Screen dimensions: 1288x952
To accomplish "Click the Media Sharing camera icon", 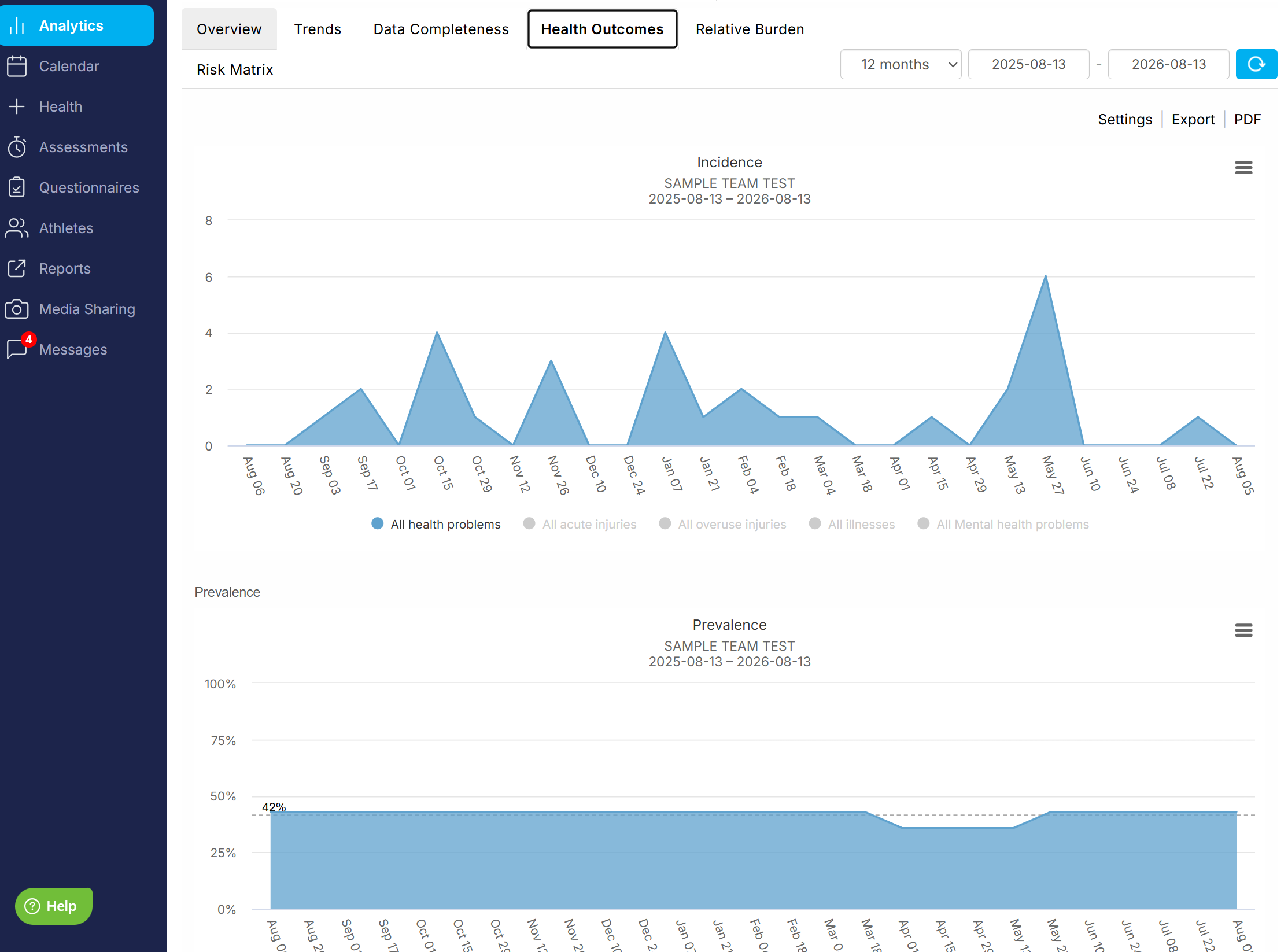I will pyautogui.click(x=17, y=309).
